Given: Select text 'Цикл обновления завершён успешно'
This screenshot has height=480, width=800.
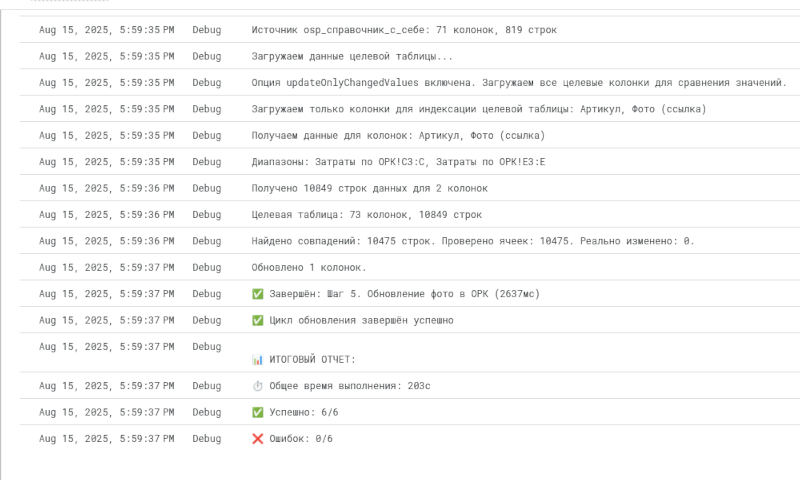Looking at the screenshot, I should tap(361, 320).
